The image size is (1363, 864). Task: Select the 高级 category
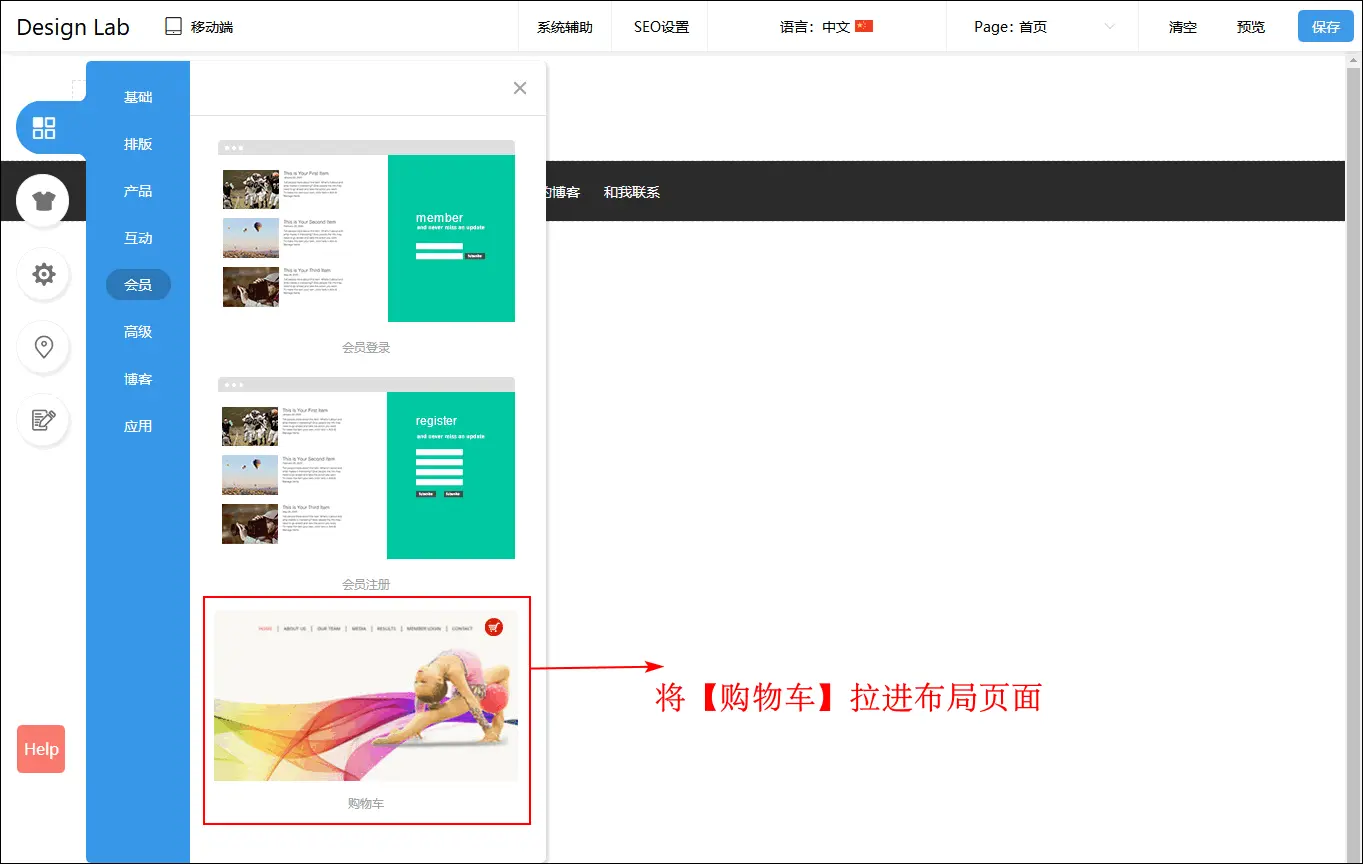tap(138, 332)
